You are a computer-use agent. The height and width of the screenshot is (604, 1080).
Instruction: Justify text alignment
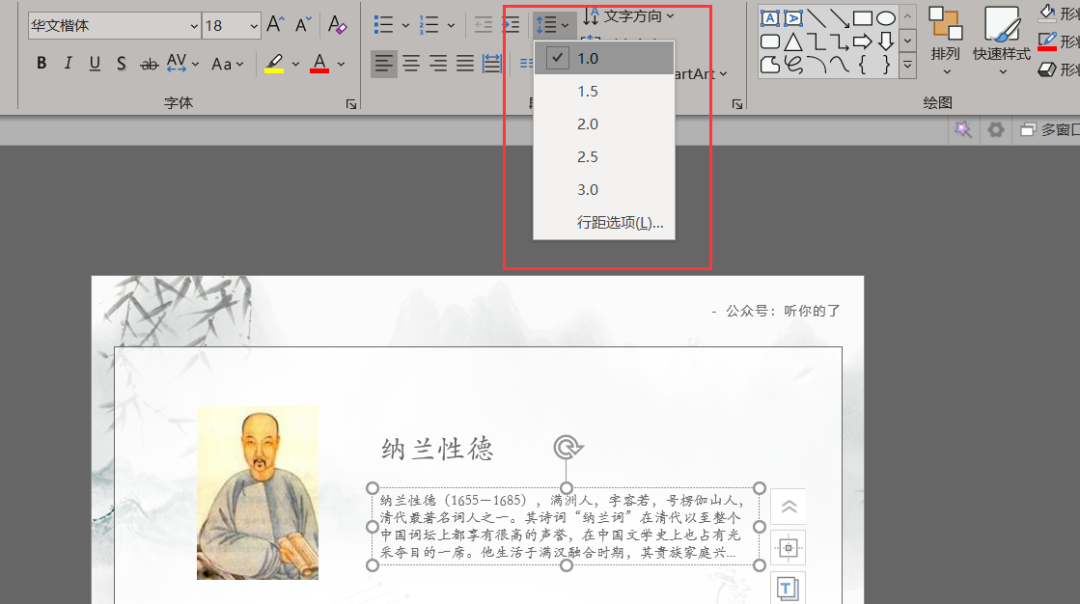(465, 64)
